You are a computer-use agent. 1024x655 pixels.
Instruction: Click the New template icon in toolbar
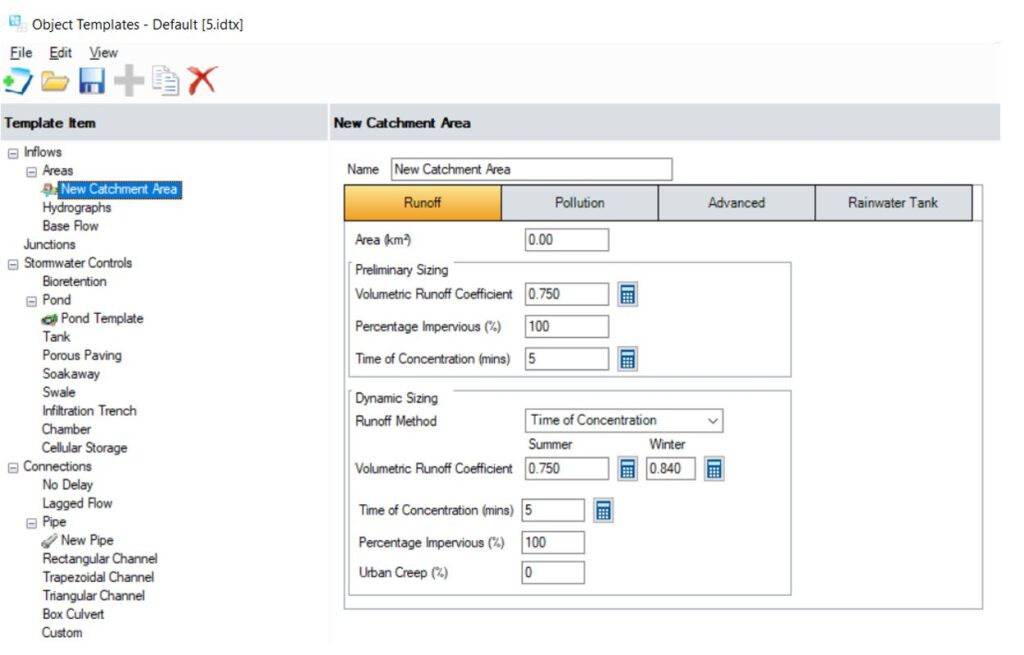tap(17, 81)
